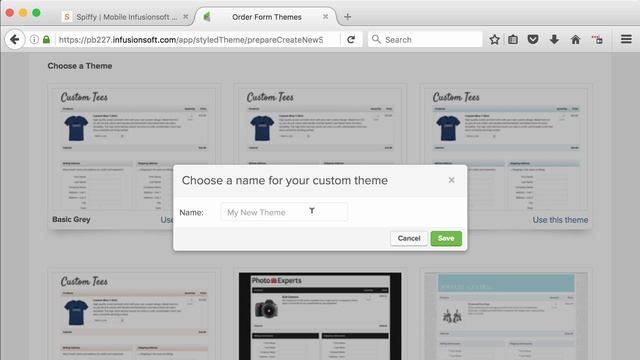Click the URL address bar
The width and height of the screenshot is (640, 360).
coord(190,40)
